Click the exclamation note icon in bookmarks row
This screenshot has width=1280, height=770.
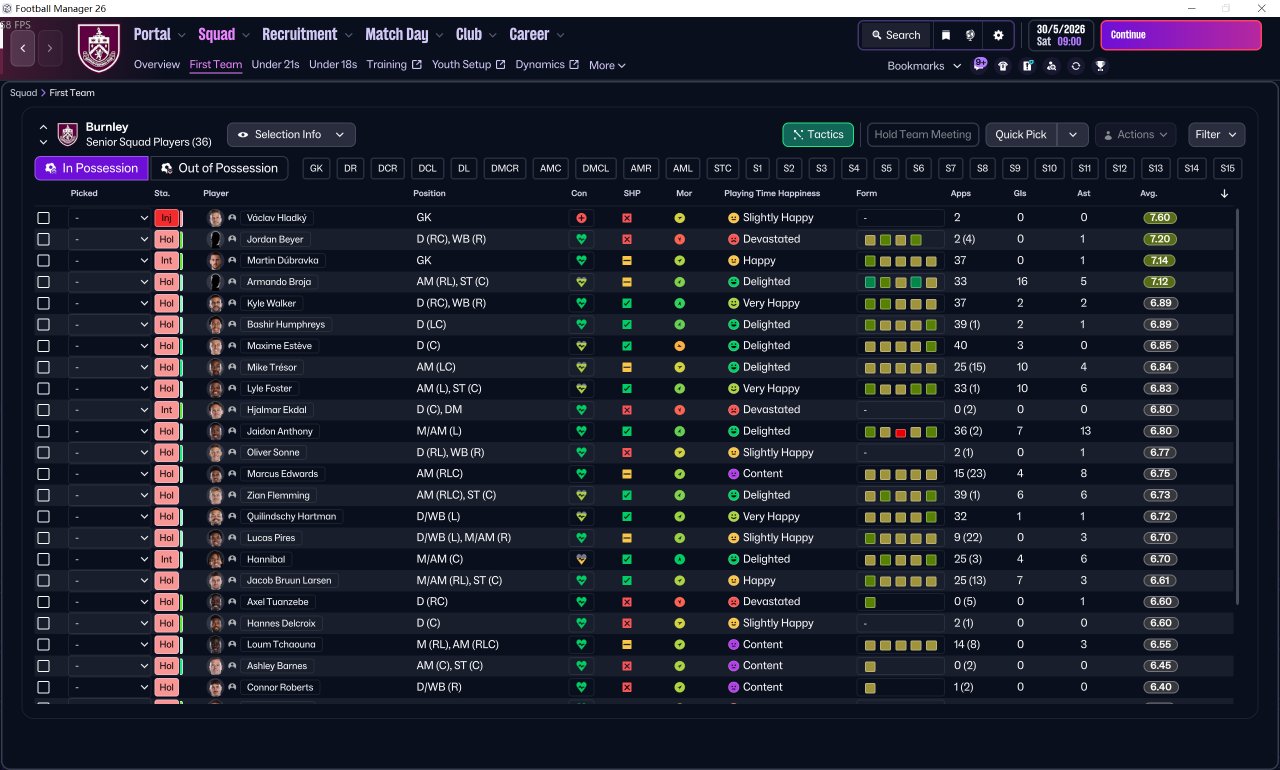click(1027, 66)
